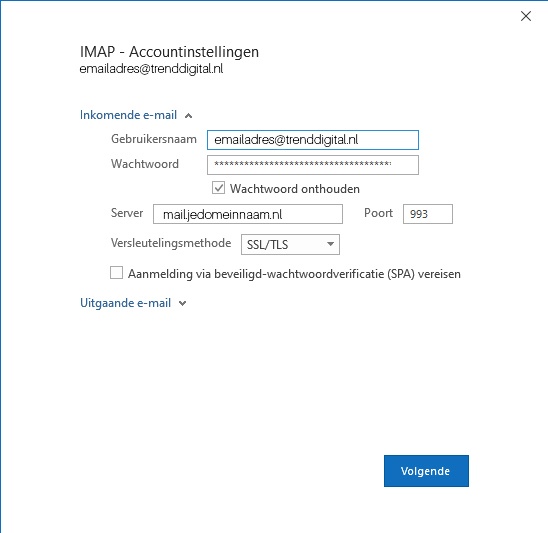Click the 'Inkomende e-mail' section header
Image resolution: width=548 pixels, height=533 pixels.
click(128, 115)
